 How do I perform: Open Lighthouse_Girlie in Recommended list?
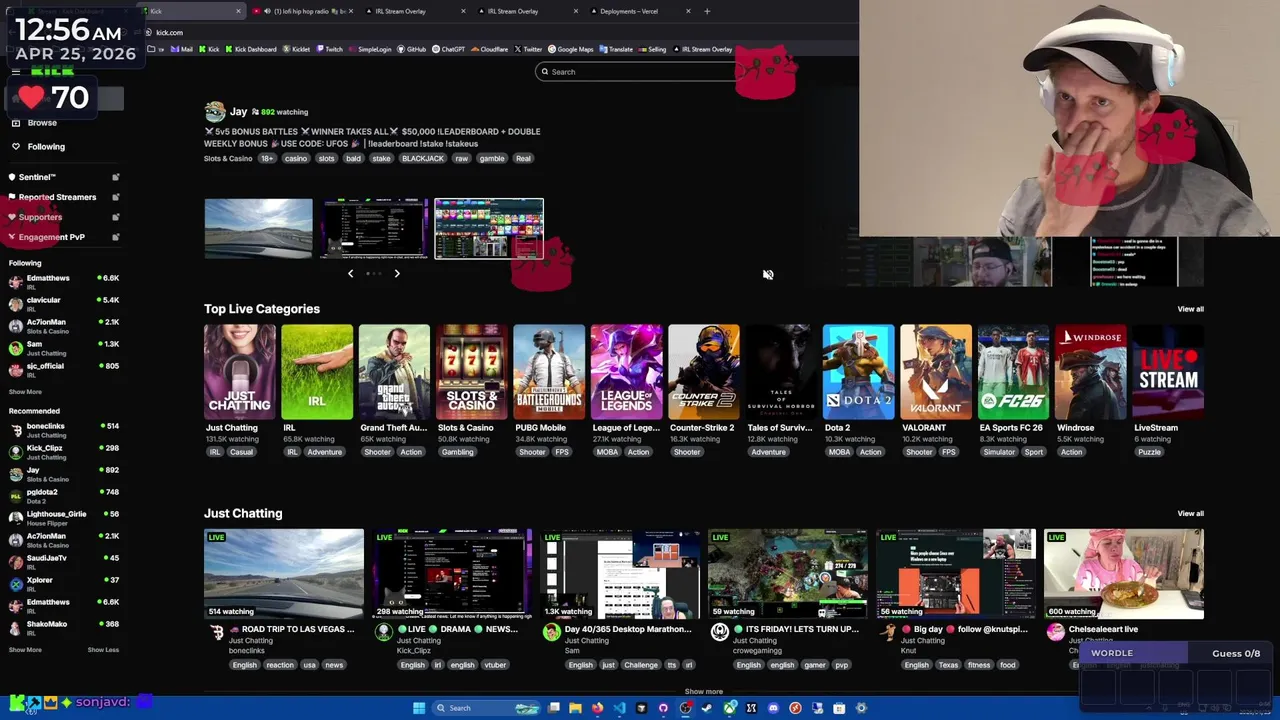[64, 517]
